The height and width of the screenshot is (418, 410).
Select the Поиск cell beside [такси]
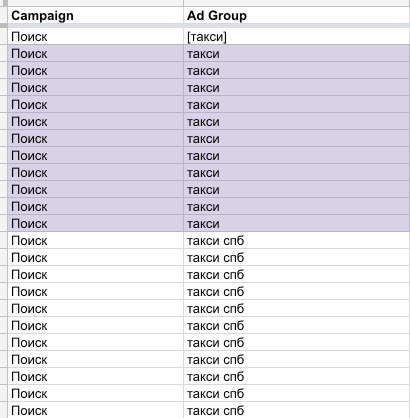95,36
